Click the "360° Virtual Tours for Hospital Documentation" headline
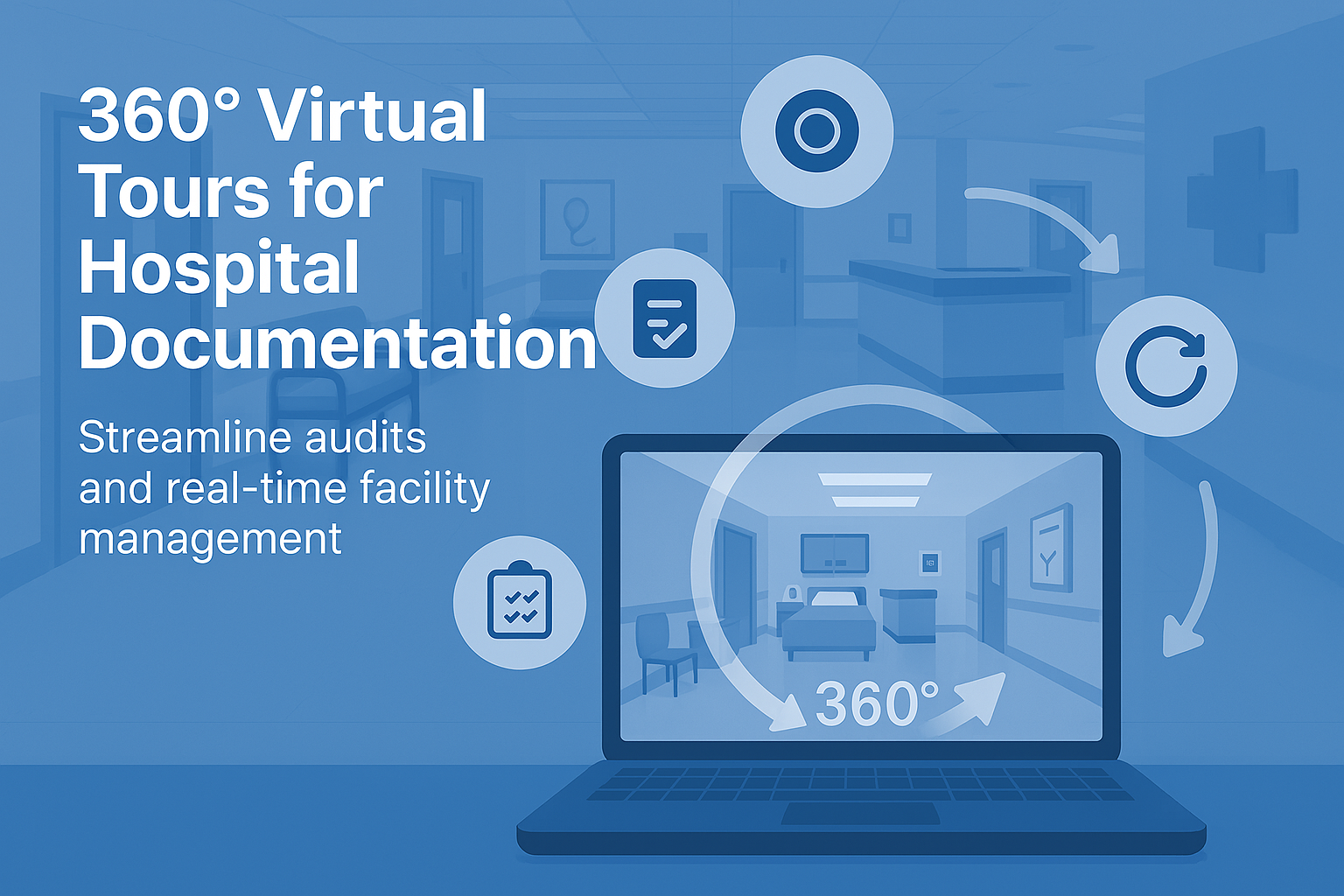The image size is (1344, 896). point(338,229)
